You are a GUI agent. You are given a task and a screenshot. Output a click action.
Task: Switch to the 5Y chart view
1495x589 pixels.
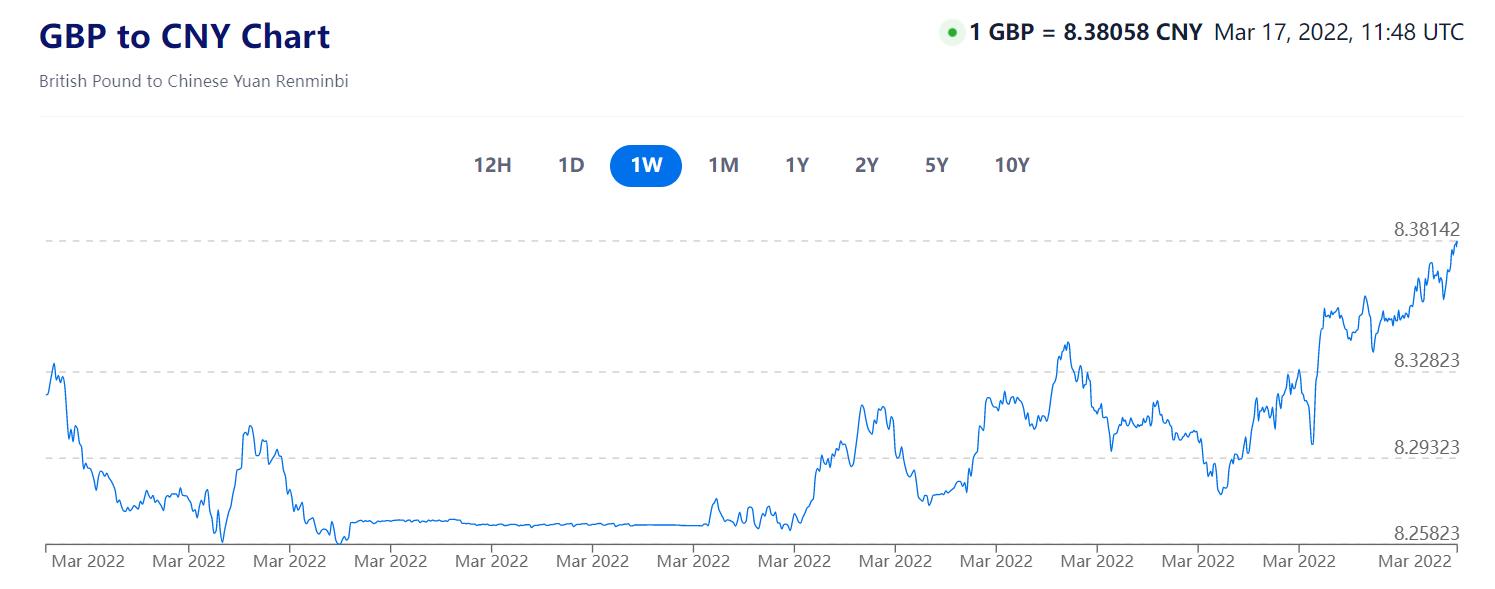[x=937, y=165]
